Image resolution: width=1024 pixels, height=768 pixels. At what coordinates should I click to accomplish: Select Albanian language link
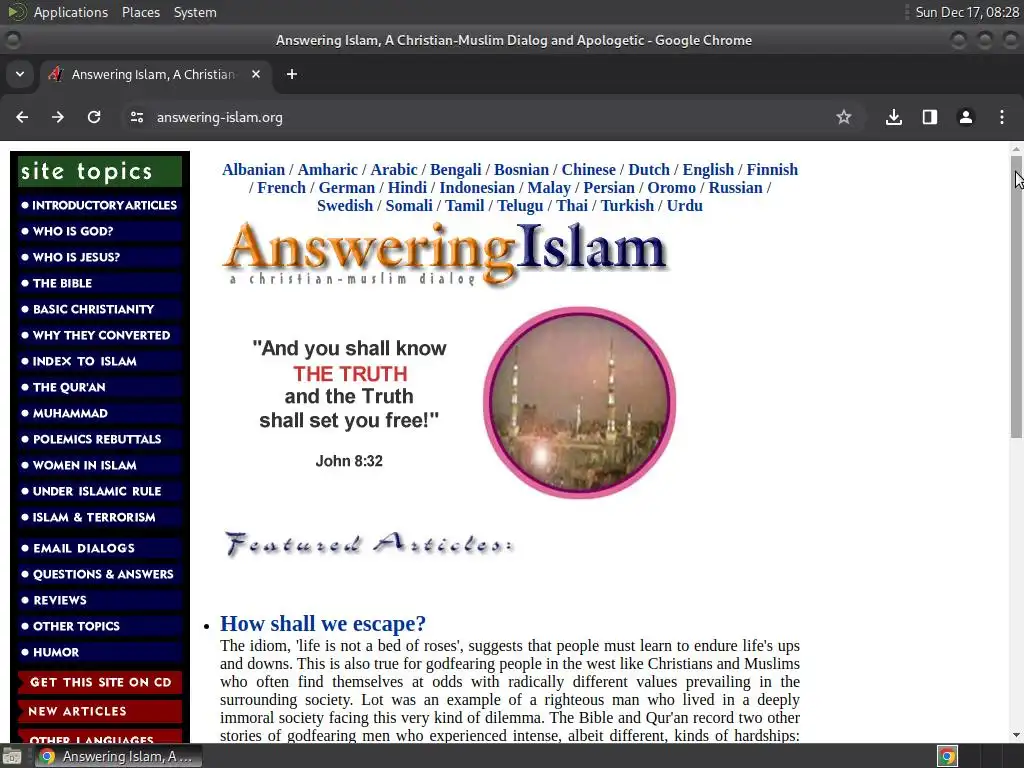coord(253,169)
